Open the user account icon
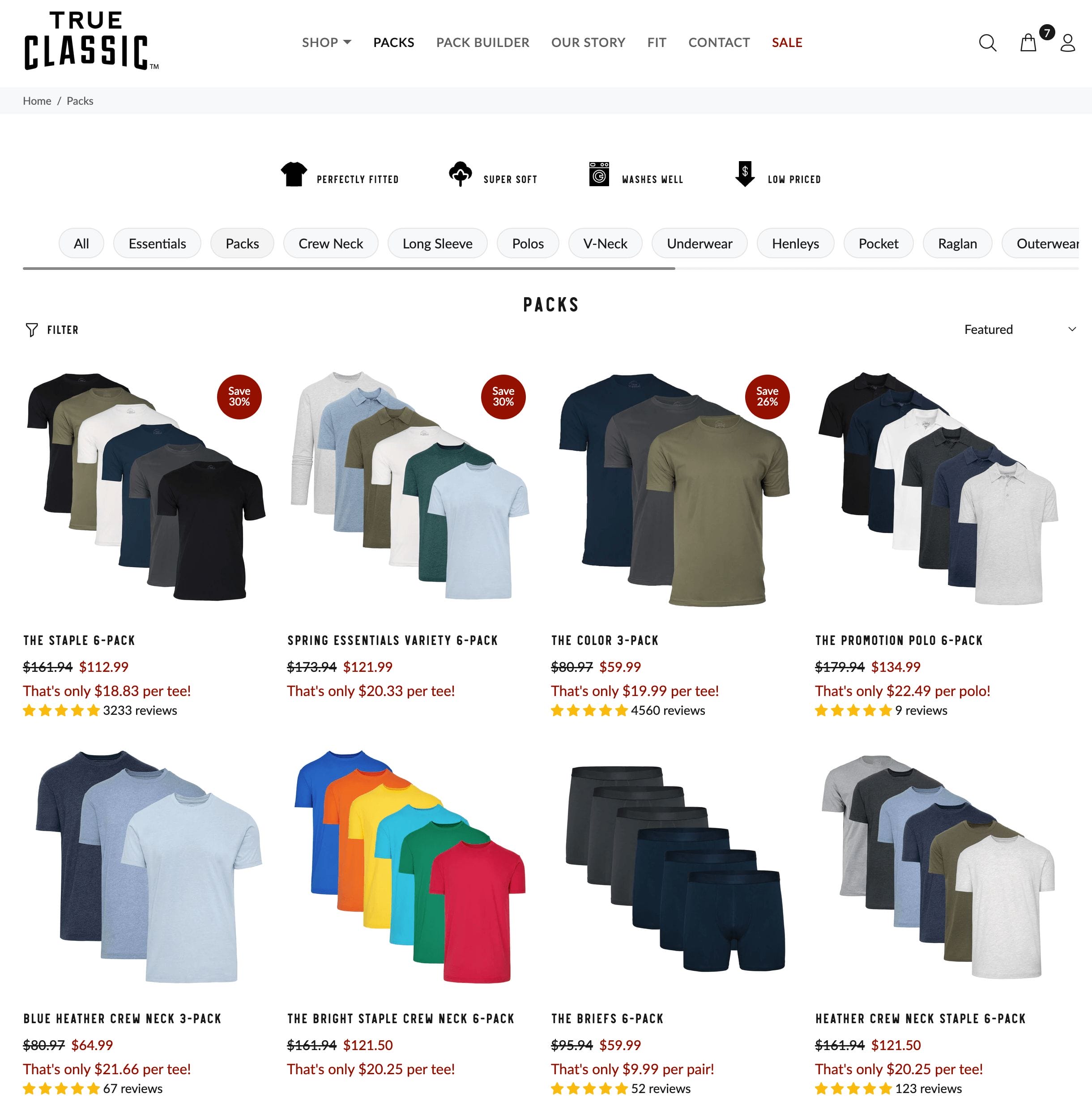Screen dimensions: 1092x1102 point(1067,43)
